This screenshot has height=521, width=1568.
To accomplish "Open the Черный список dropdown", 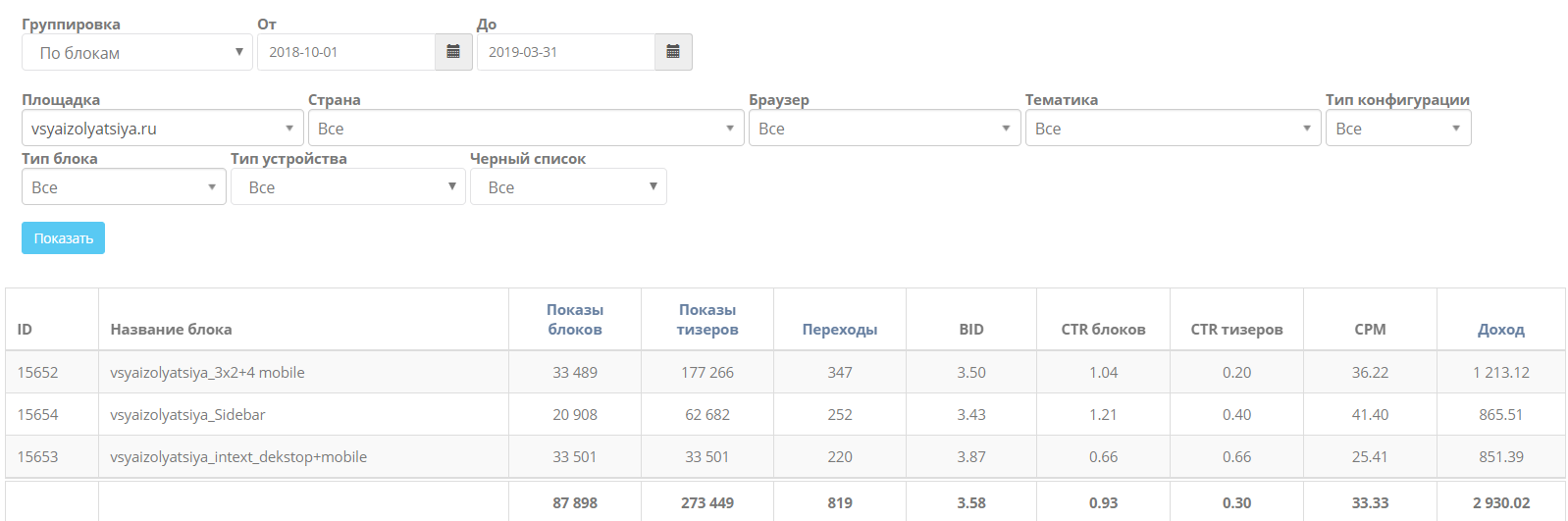I will click(x=568, y=187).
